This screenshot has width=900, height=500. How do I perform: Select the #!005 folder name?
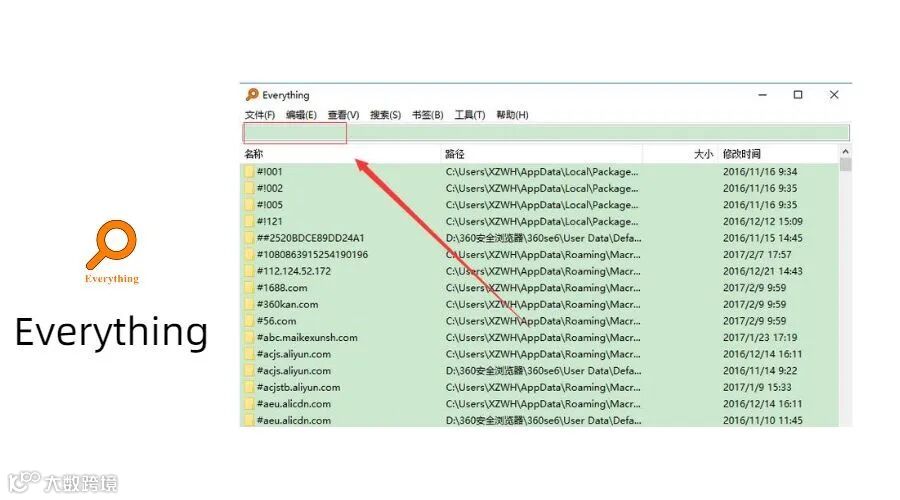point(269,205)
